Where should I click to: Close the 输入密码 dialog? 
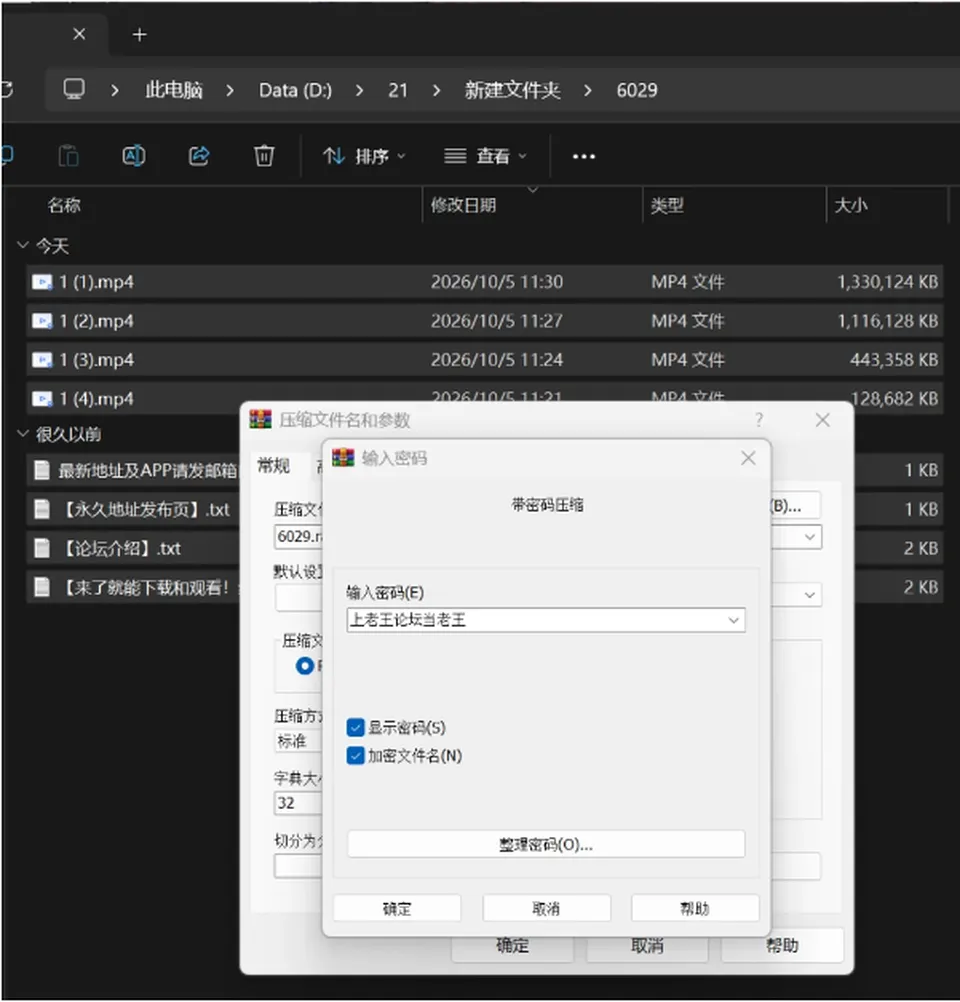[748, 458]
